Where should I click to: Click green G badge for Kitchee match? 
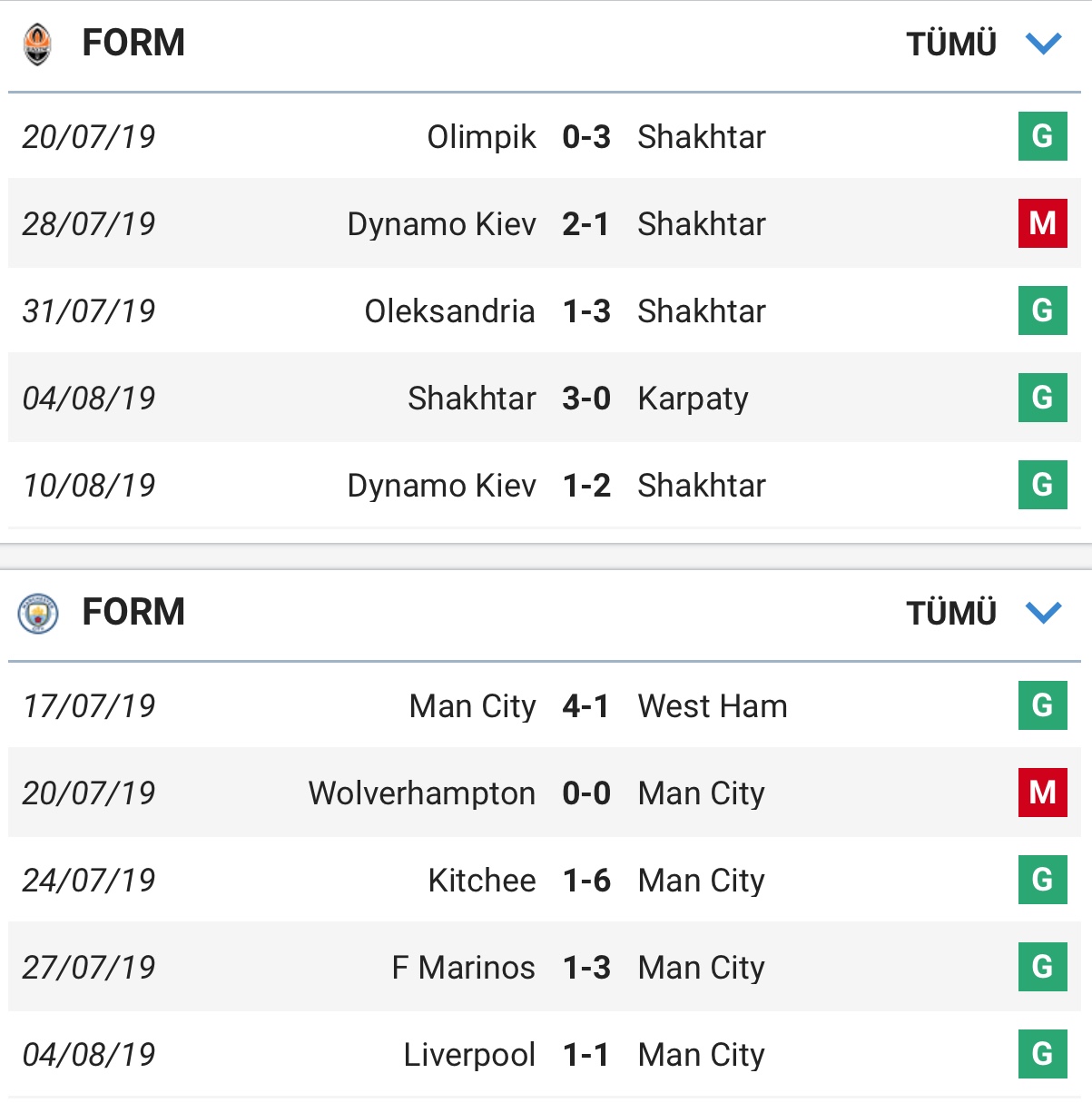click(1042, 880)
